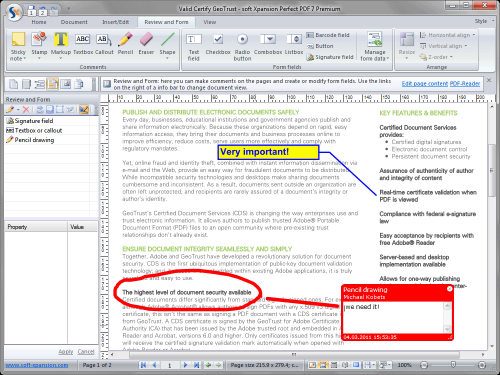Click the red X delete icon in Review panel
Image resolution: width=500 pixels, height=375 pixels.
26,109
